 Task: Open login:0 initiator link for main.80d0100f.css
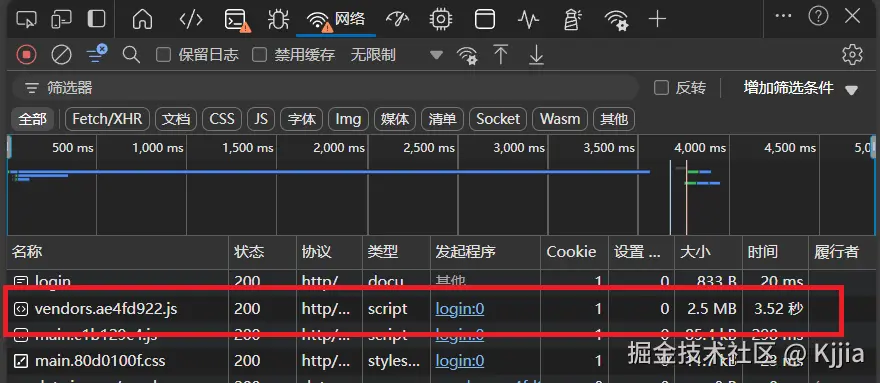coord(460,361)
